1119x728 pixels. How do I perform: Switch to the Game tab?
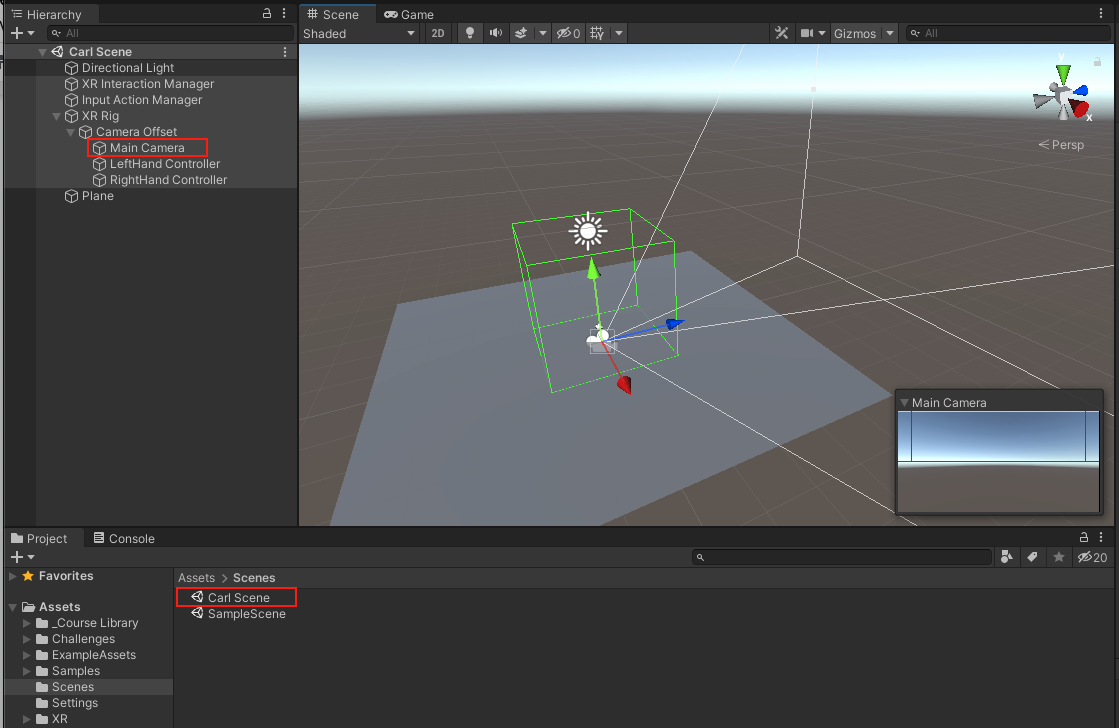(x=409, y=15)
